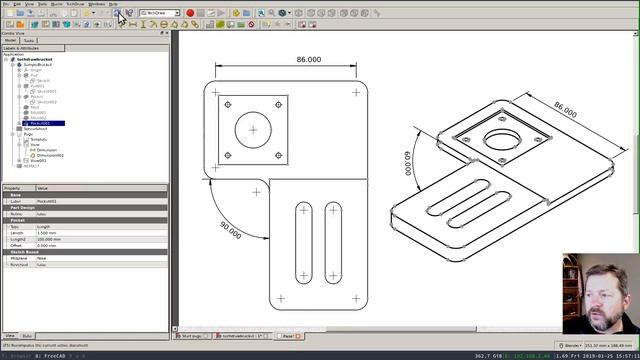Click the What's This help cursor icon
This screenshot has height=360, width=640.
coord(129,13)
